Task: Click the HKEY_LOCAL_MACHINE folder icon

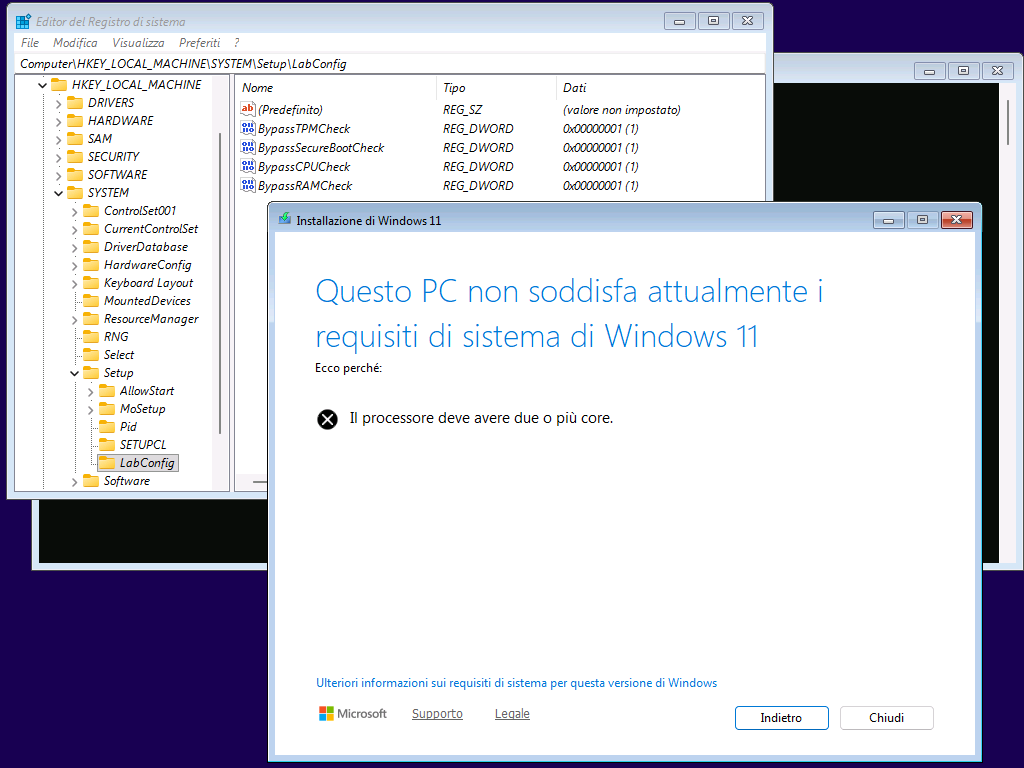Action: click(59, 85)
